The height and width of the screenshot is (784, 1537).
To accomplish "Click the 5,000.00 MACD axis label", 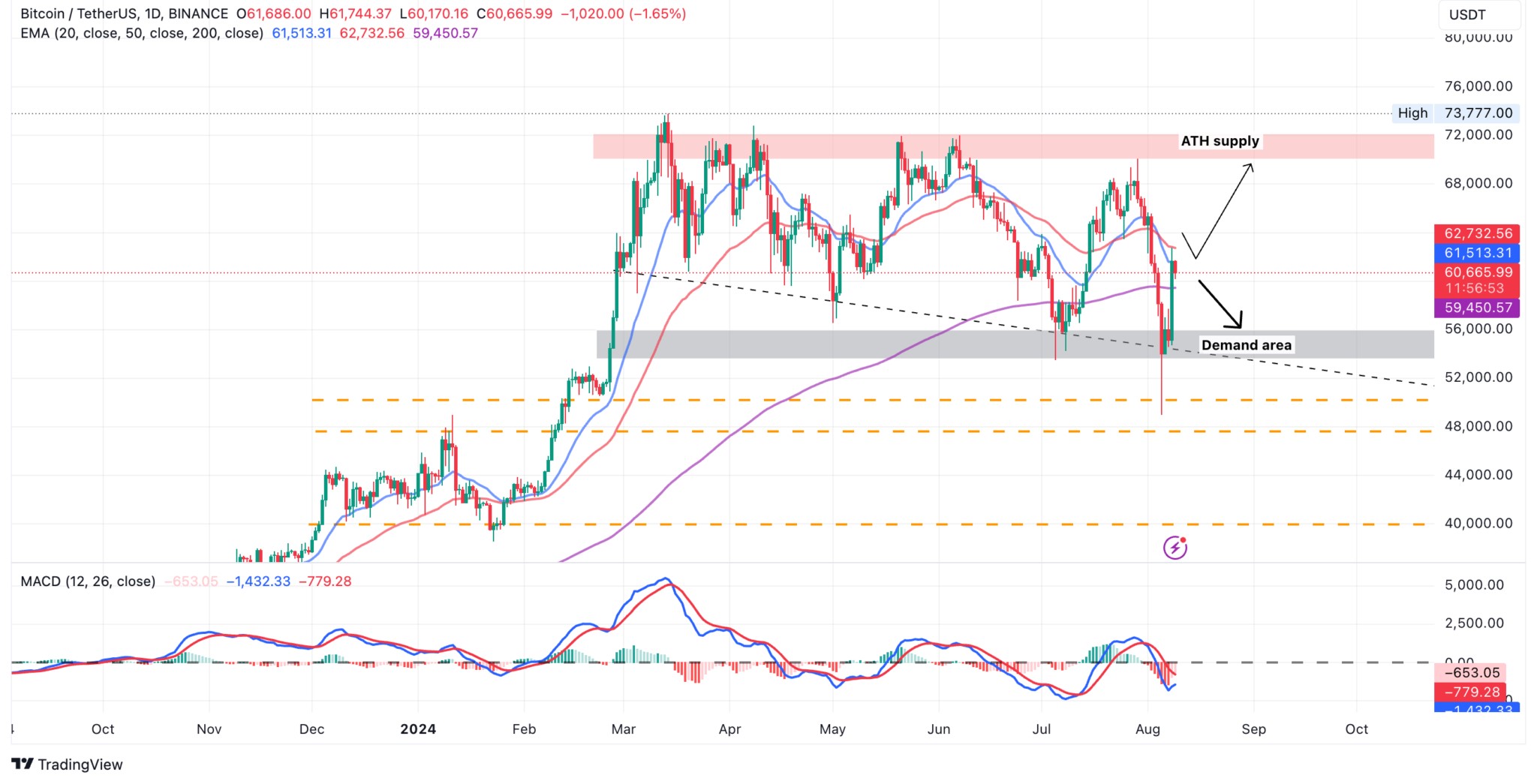I will point(1474,585).
